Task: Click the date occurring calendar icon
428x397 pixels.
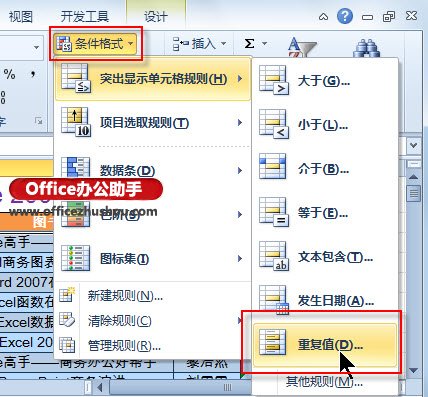Action: [274, 300]
